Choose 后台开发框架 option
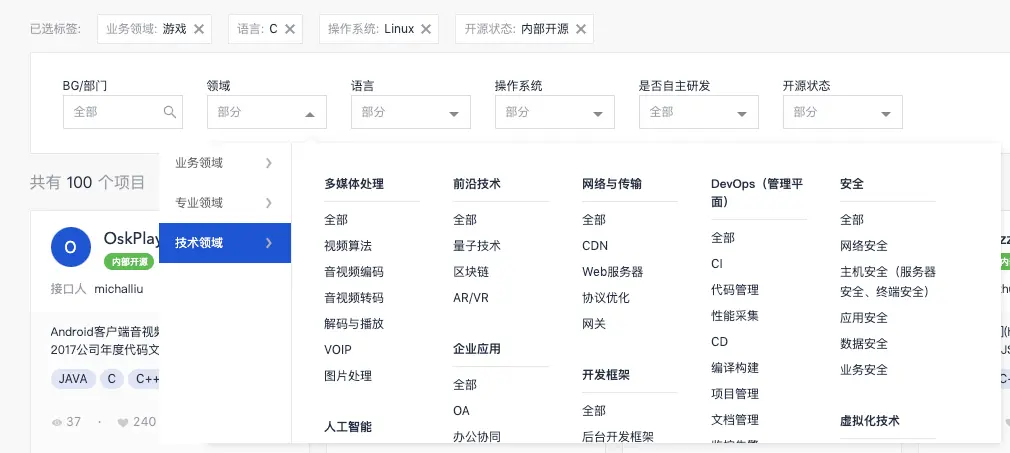This screenshot has height=453, width=1010. click(x=618, y=436)
